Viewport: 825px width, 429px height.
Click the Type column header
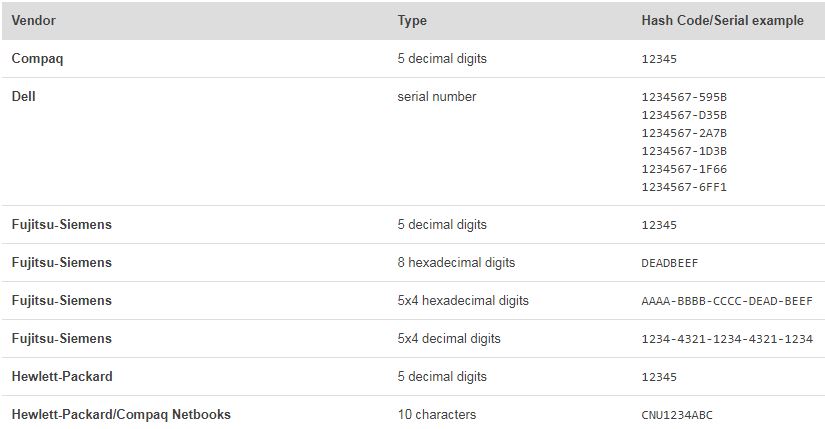[412, 20]
